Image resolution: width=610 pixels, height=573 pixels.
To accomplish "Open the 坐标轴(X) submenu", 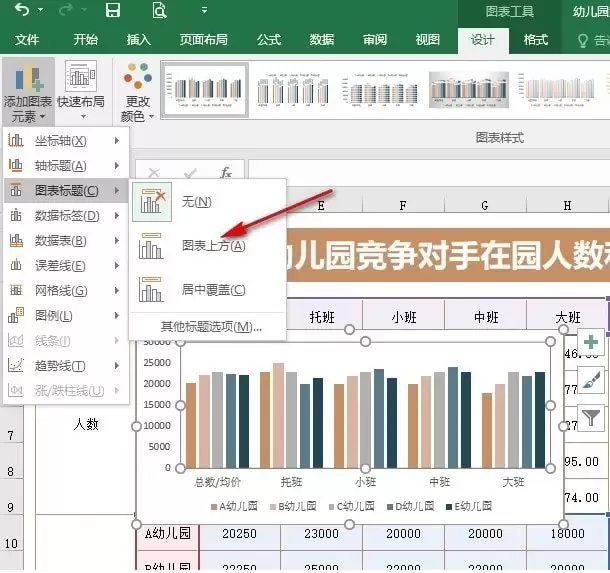I will click(x=66, y=141).
